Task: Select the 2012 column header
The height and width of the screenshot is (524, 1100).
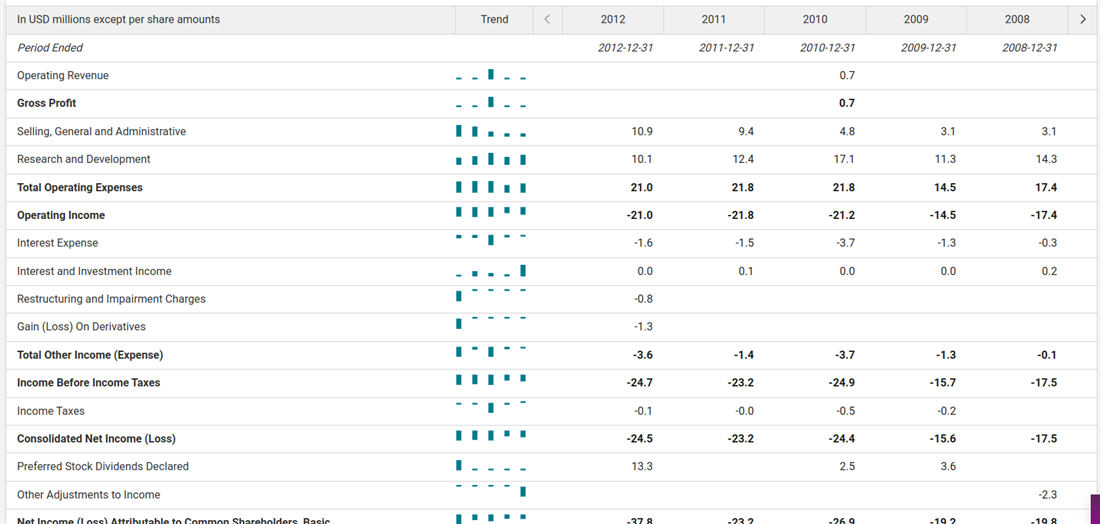Action: [x=613, y=19]
